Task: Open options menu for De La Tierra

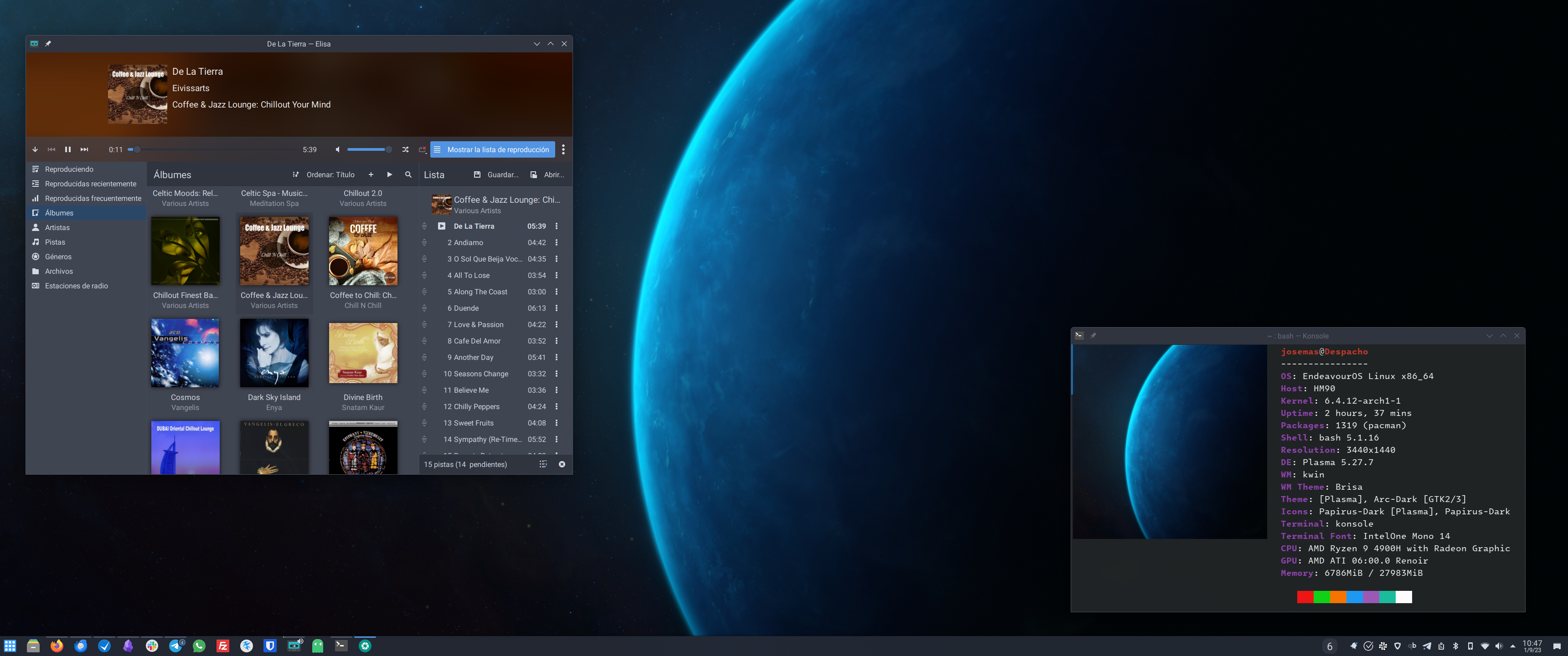Action: pos(557,226)
